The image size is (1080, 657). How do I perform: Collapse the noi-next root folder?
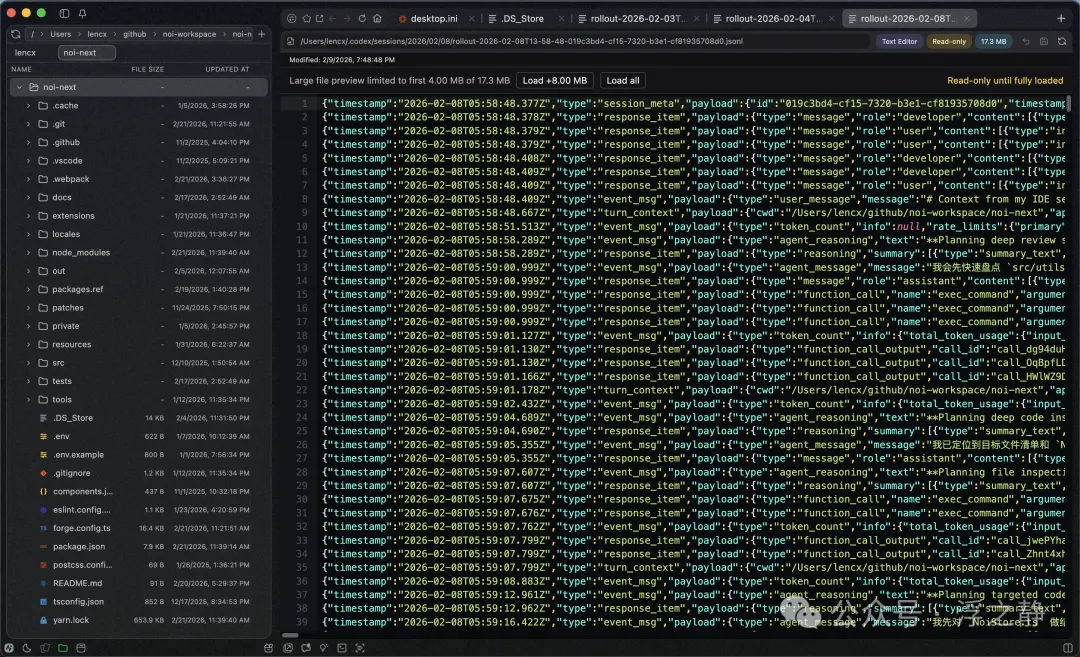point(19,87)
